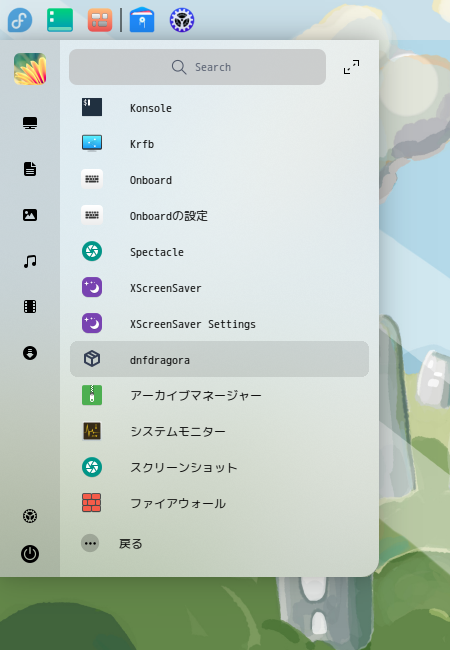The width and height of the screenshot is (450, 650).
Task: Click the flower user avatar picture
Action: [30, 68]
